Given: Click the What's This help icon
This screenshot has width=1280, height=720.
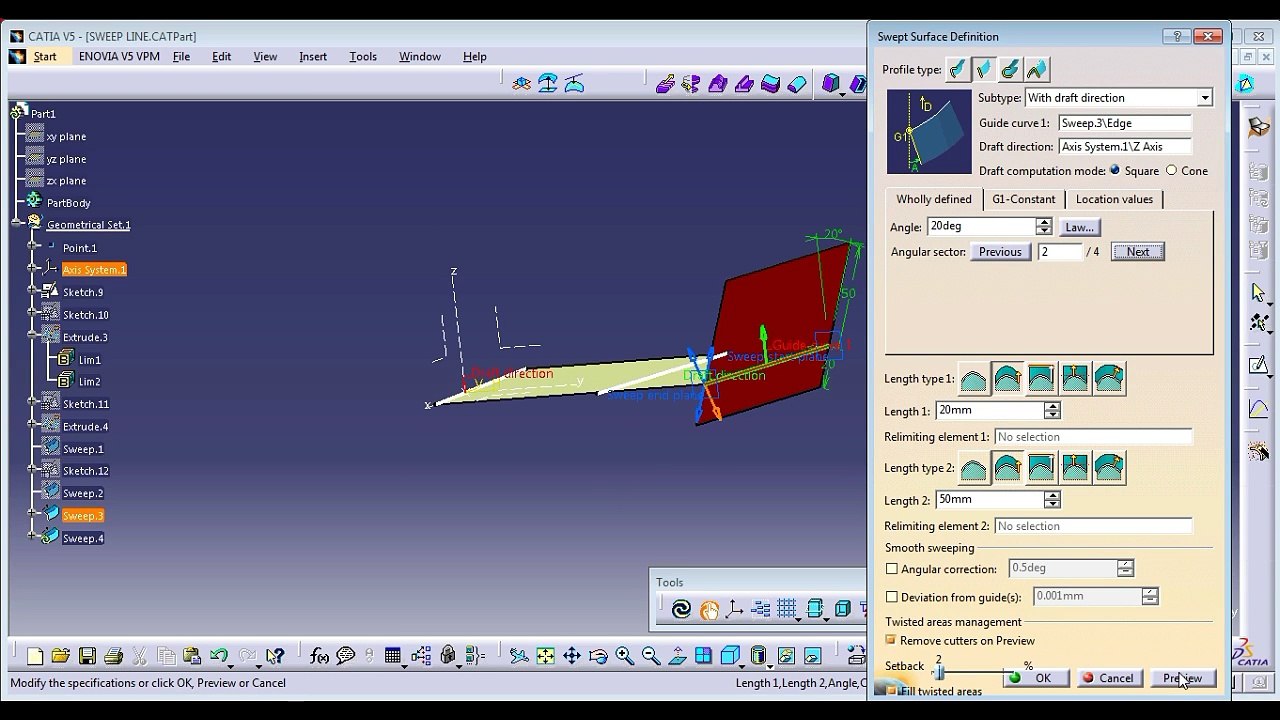Looking at the screenshot, I should pyautogui.click(x=275, y=656).
